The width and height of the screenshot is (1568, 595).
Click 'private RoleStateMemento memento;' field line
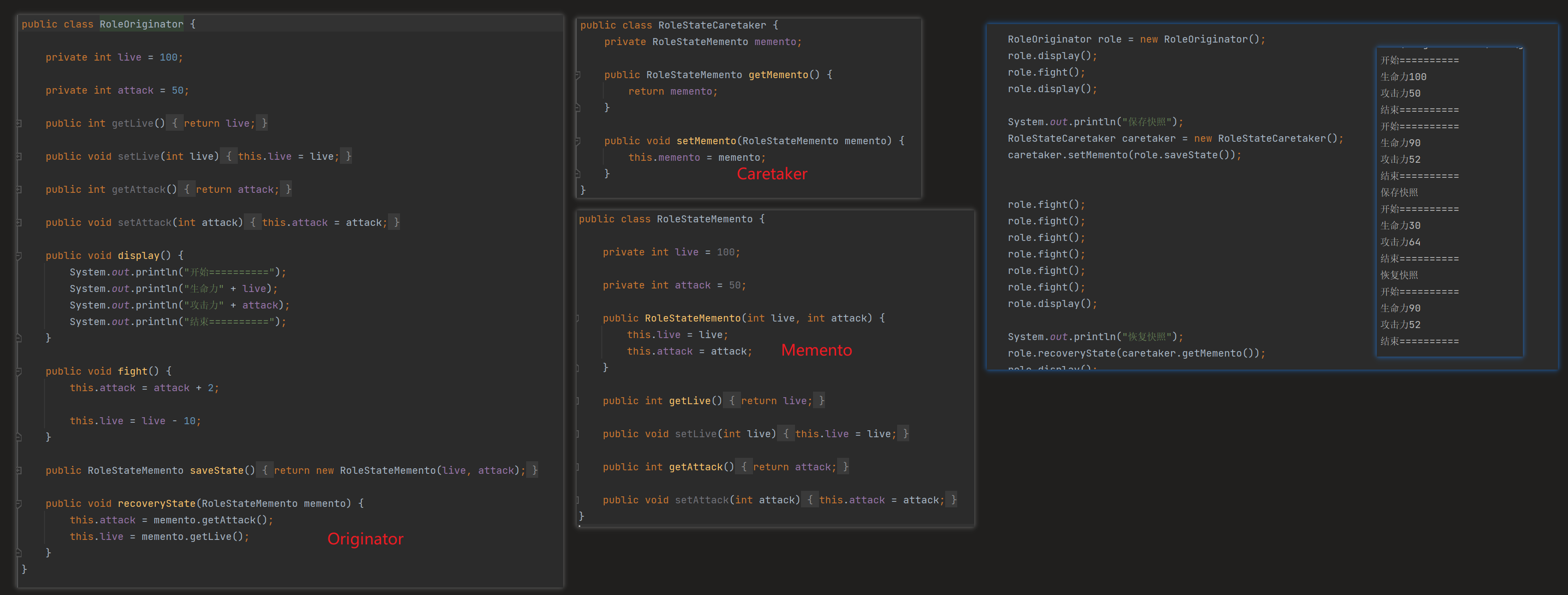tap(703, 42)
